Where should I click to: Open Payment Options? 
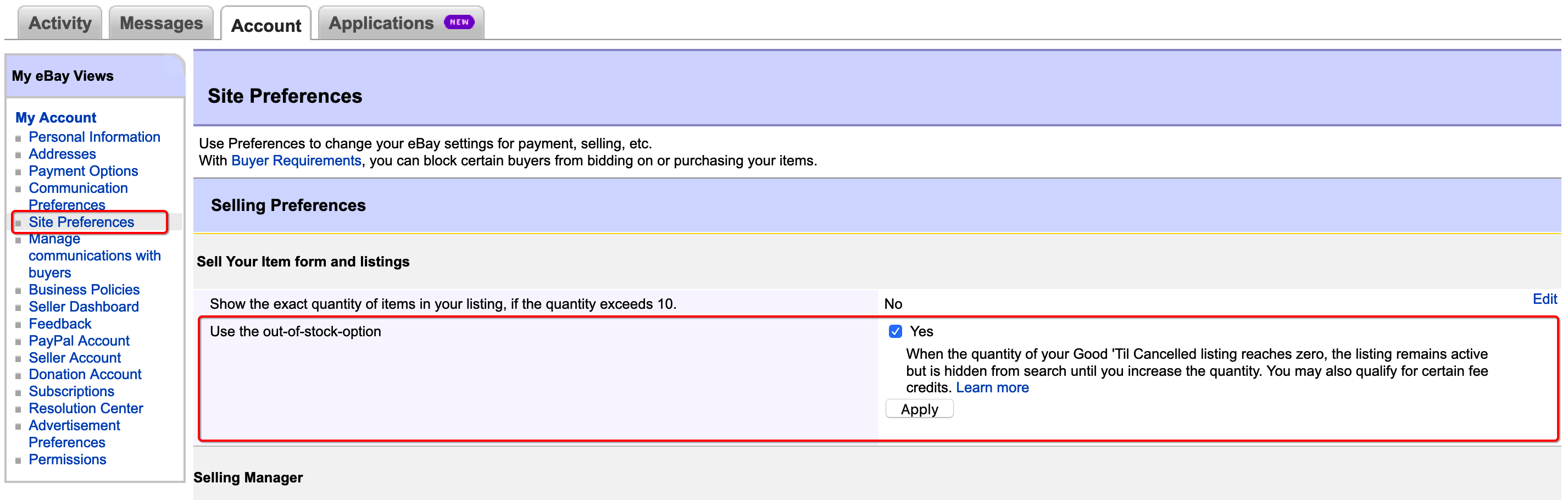[x=84, y=171]
